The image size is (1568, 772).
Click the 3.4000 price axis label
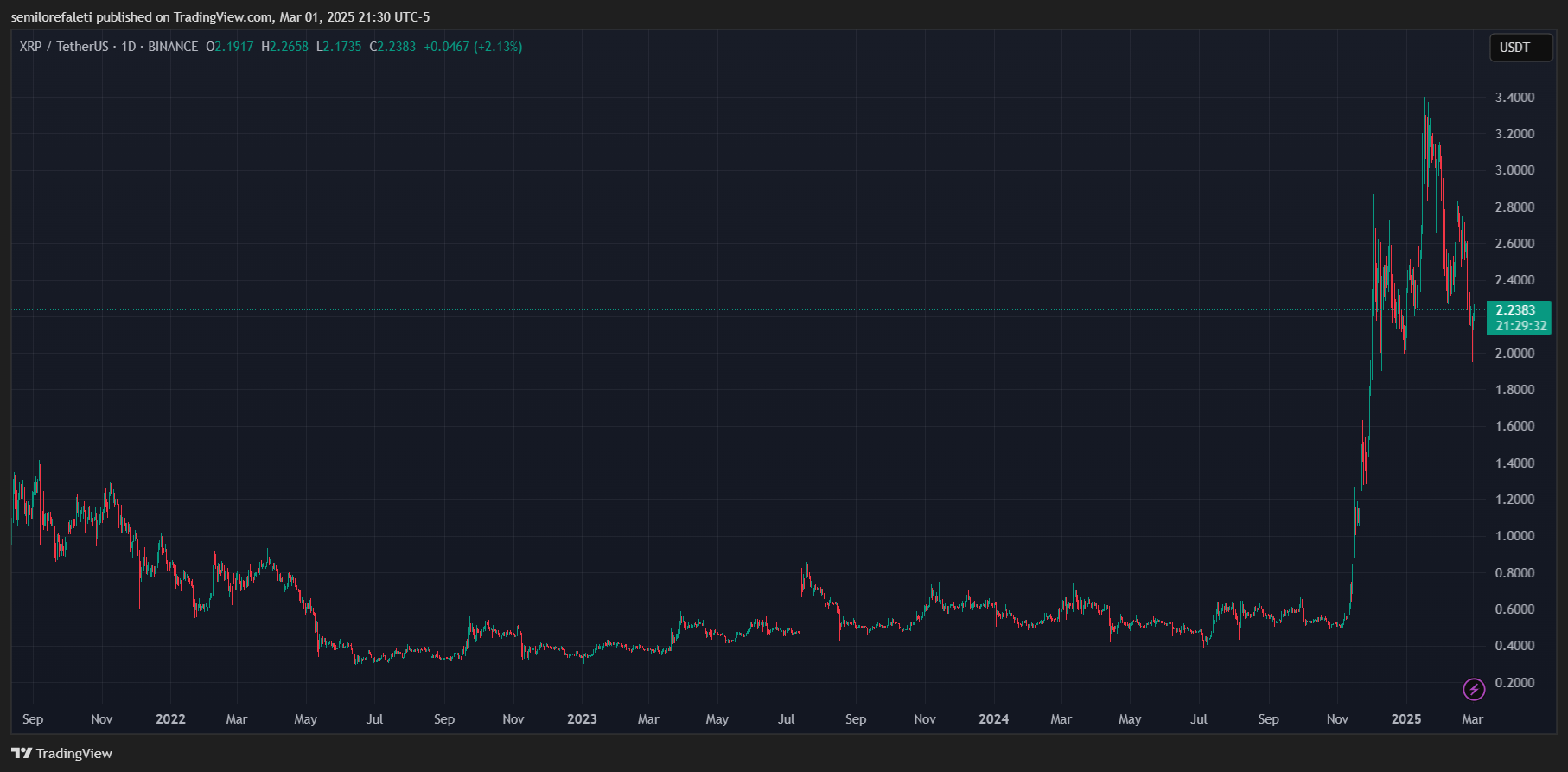(x=1515, y=98)
